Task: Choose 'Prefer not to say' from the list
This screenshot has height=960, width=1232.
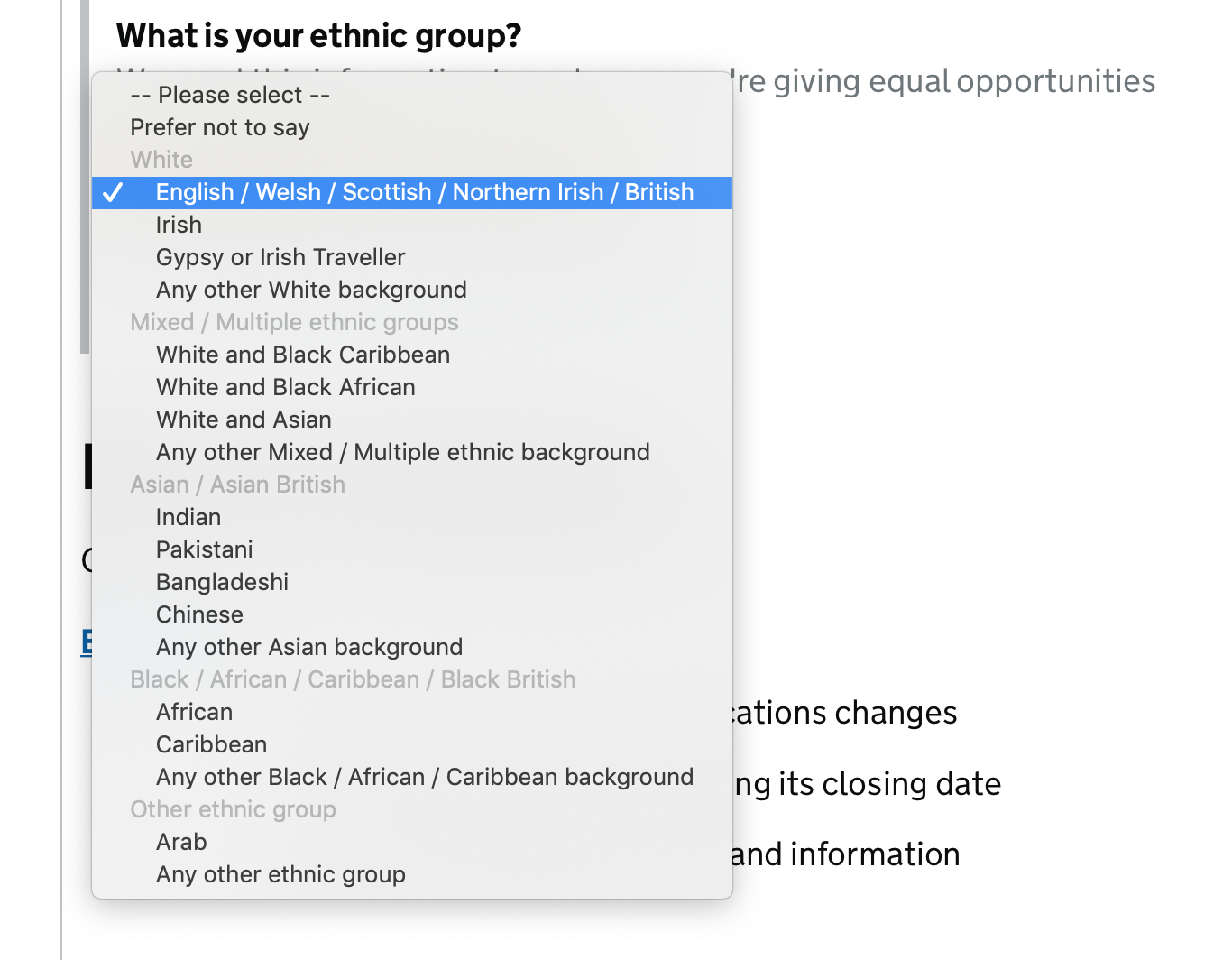Action: [x=220, y=127]
